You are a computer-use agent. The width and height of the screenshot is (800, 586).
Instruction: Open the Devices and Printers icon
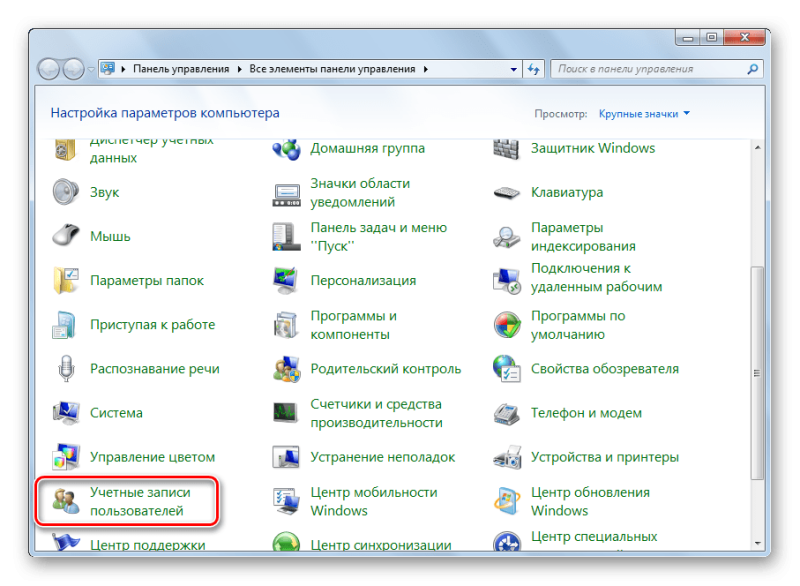point(507,457)
